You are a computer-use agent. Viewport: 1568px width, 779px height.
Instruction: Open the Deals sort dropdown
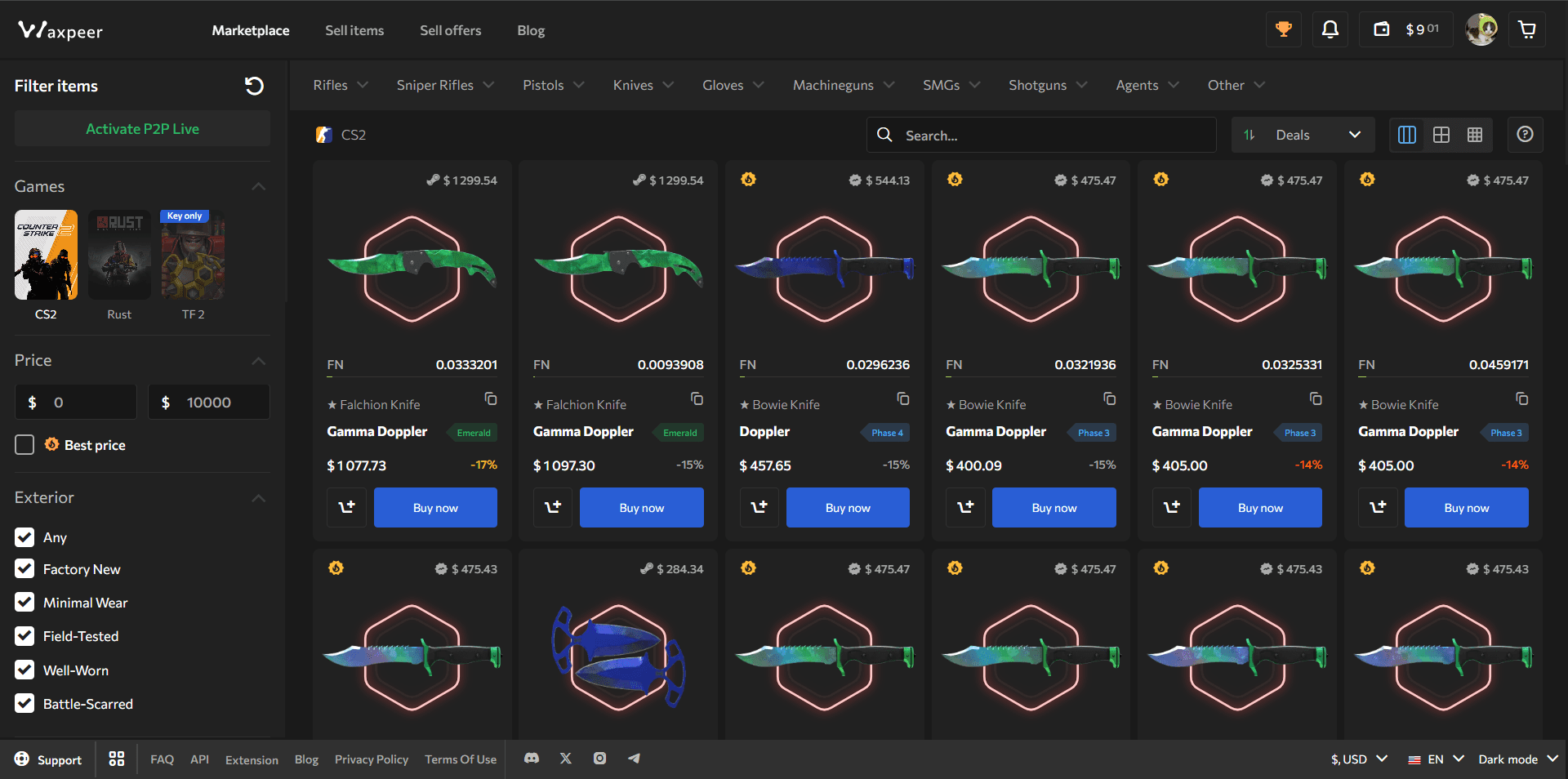pos(1303,135)
